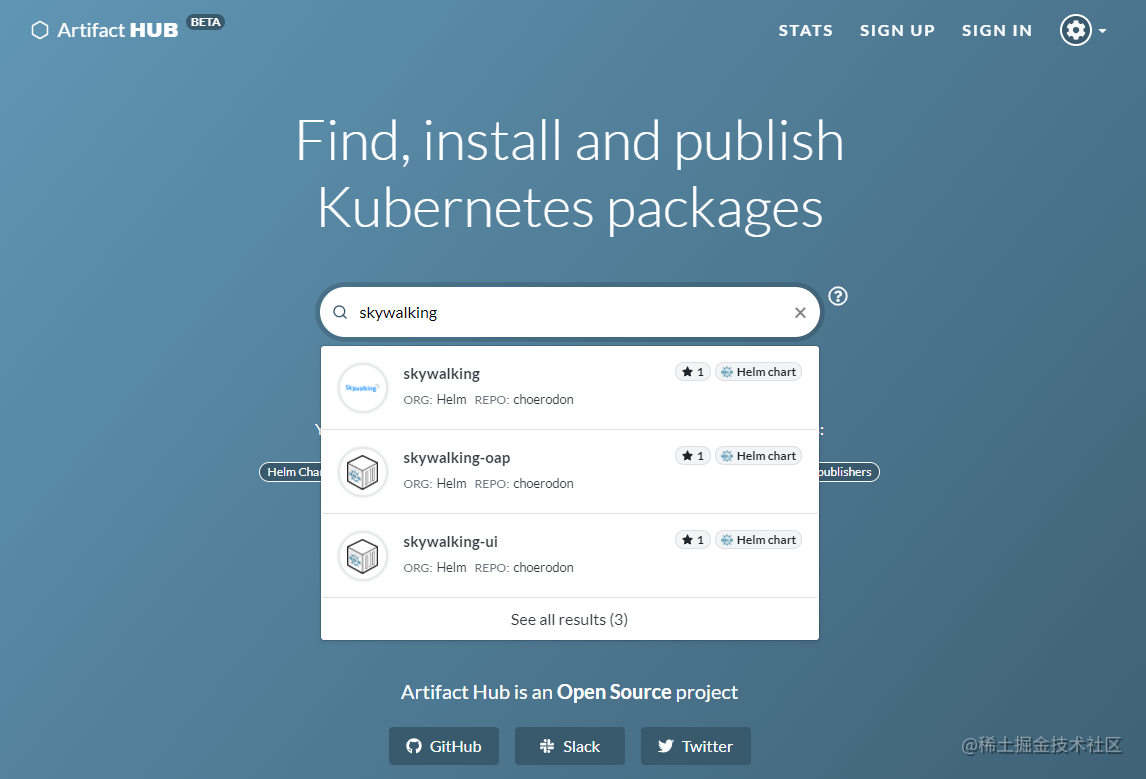
Task: Click the BETA badge
Action: [x=205, y=22]
